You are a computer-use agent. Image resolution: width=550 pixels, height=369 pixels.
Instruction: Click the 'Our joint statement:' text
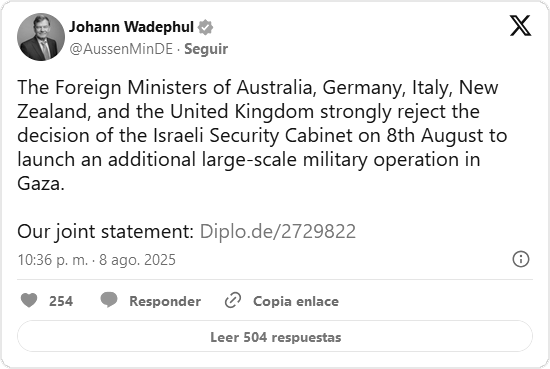[106, 232]
